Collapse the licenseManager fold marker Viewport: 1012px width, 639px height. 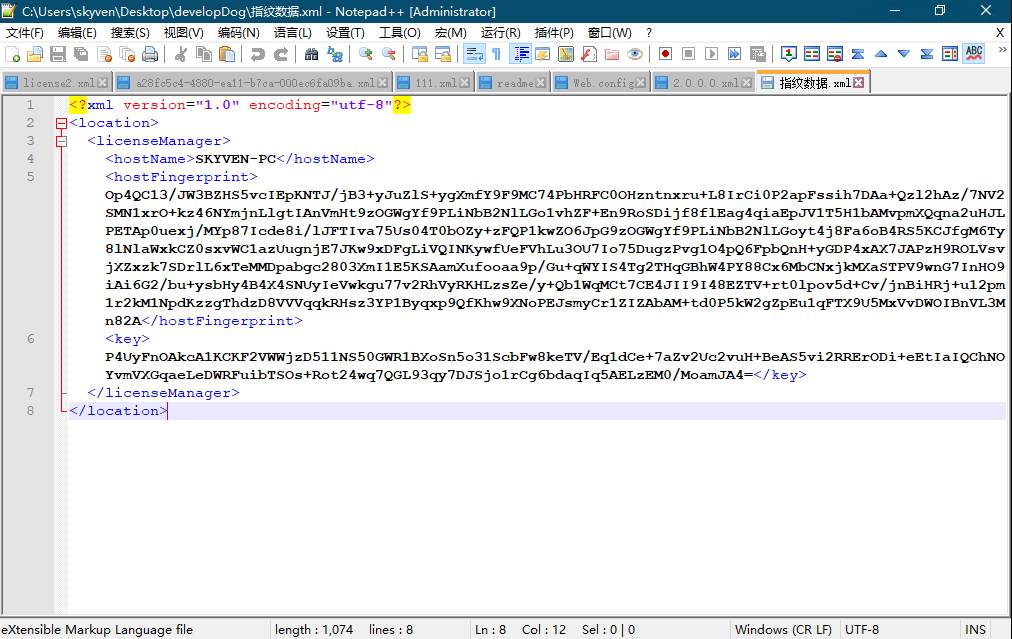[x=61, y=141]
